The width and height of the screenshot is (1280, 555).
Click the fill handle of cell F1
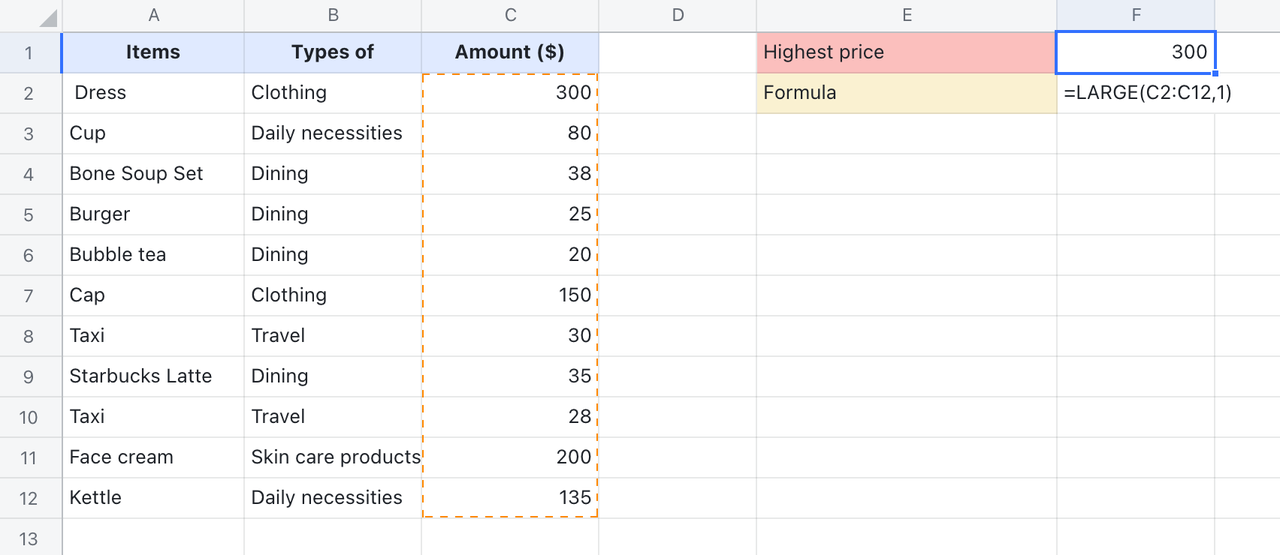tap(1215, 73)
